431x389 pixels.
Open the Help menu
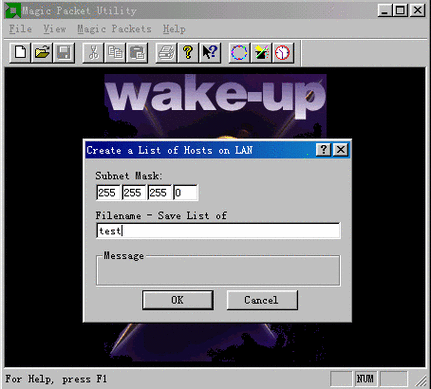[174, 29]
